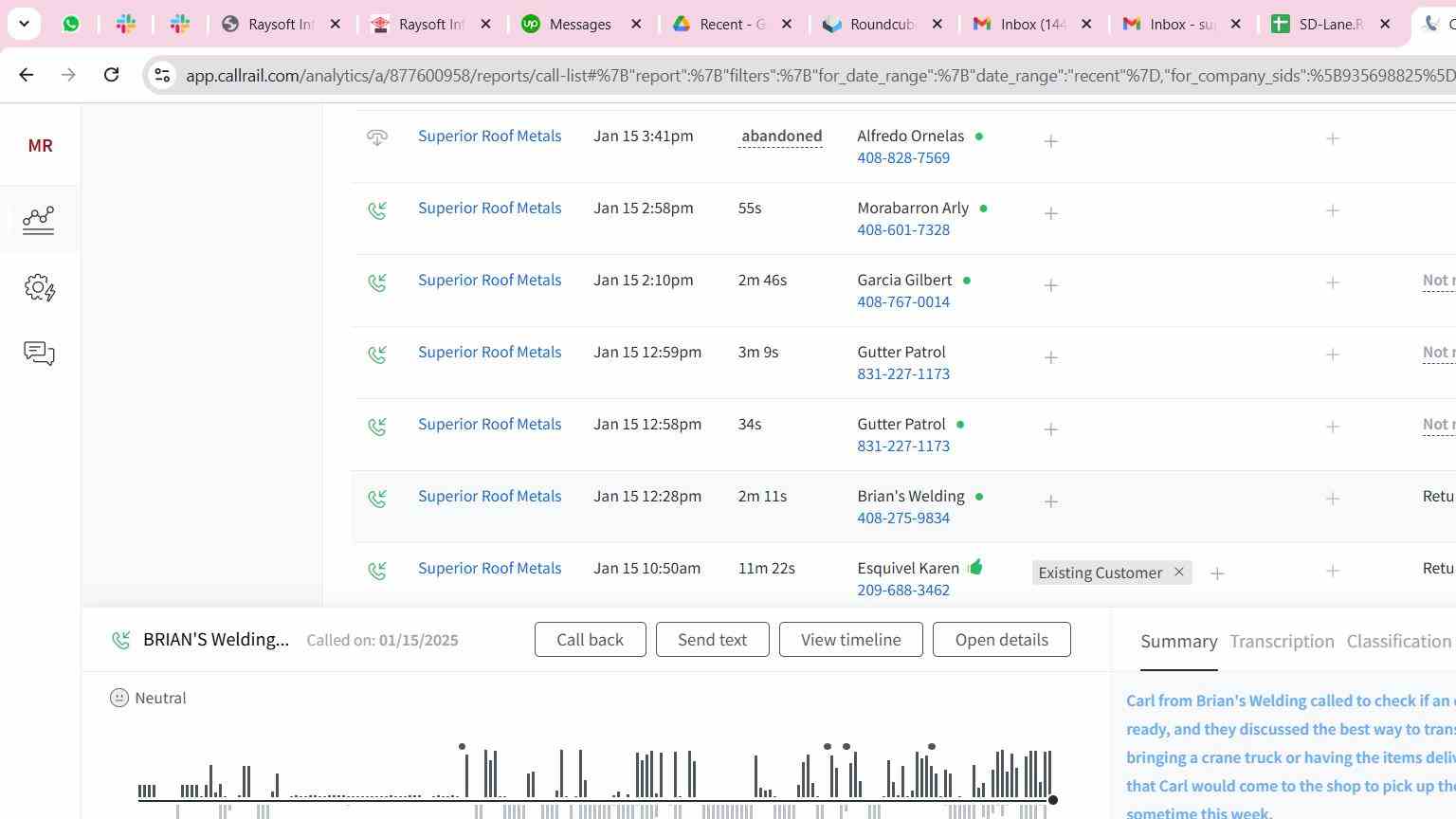Add note plus for Morabarron Arly row

[1333, 210]
